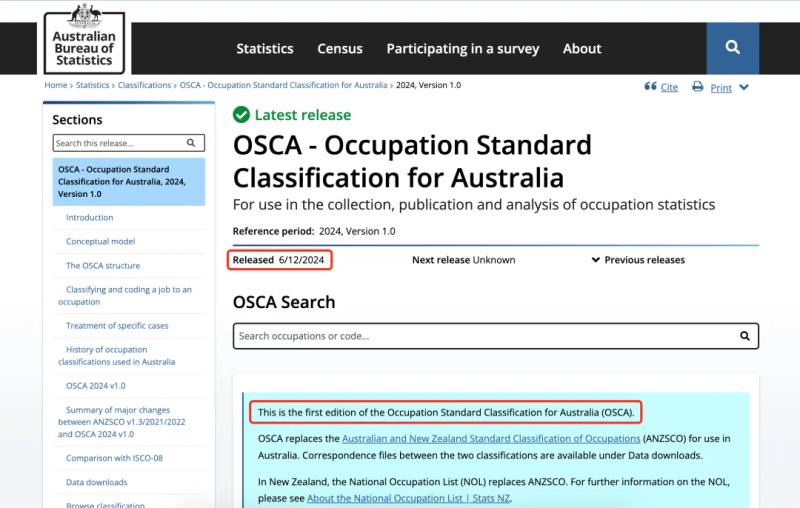Open About the National Occupation List link

tap(408, 498)
